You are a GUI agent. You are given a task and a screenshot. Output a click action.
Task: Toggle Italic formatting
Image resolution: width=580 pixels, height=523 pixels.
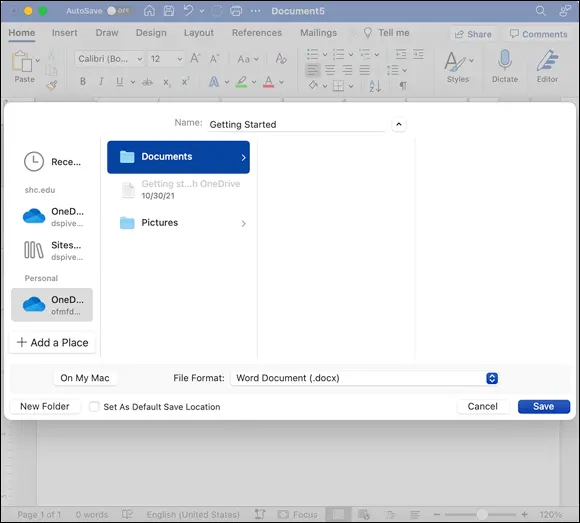(101, 81)
